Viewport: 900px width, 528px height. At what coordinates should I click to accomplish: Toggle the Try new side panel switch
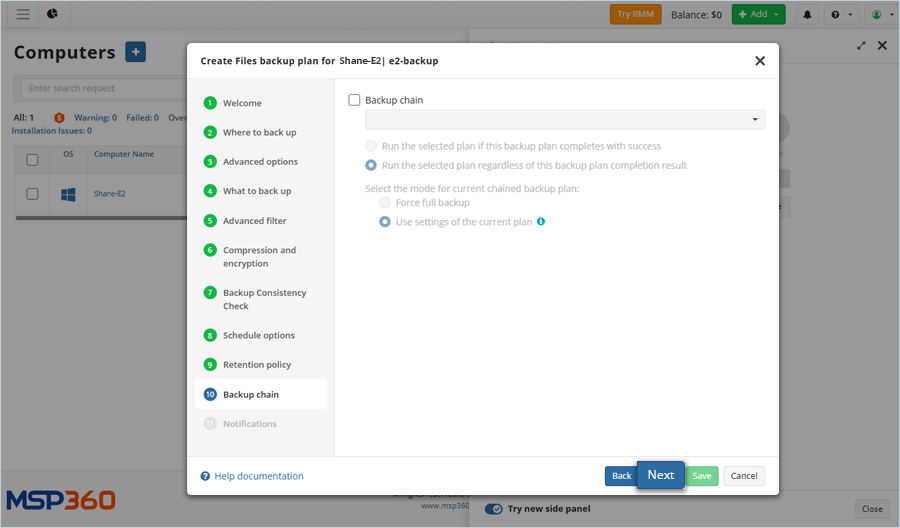pyautogui.click(x=494, y=509)
